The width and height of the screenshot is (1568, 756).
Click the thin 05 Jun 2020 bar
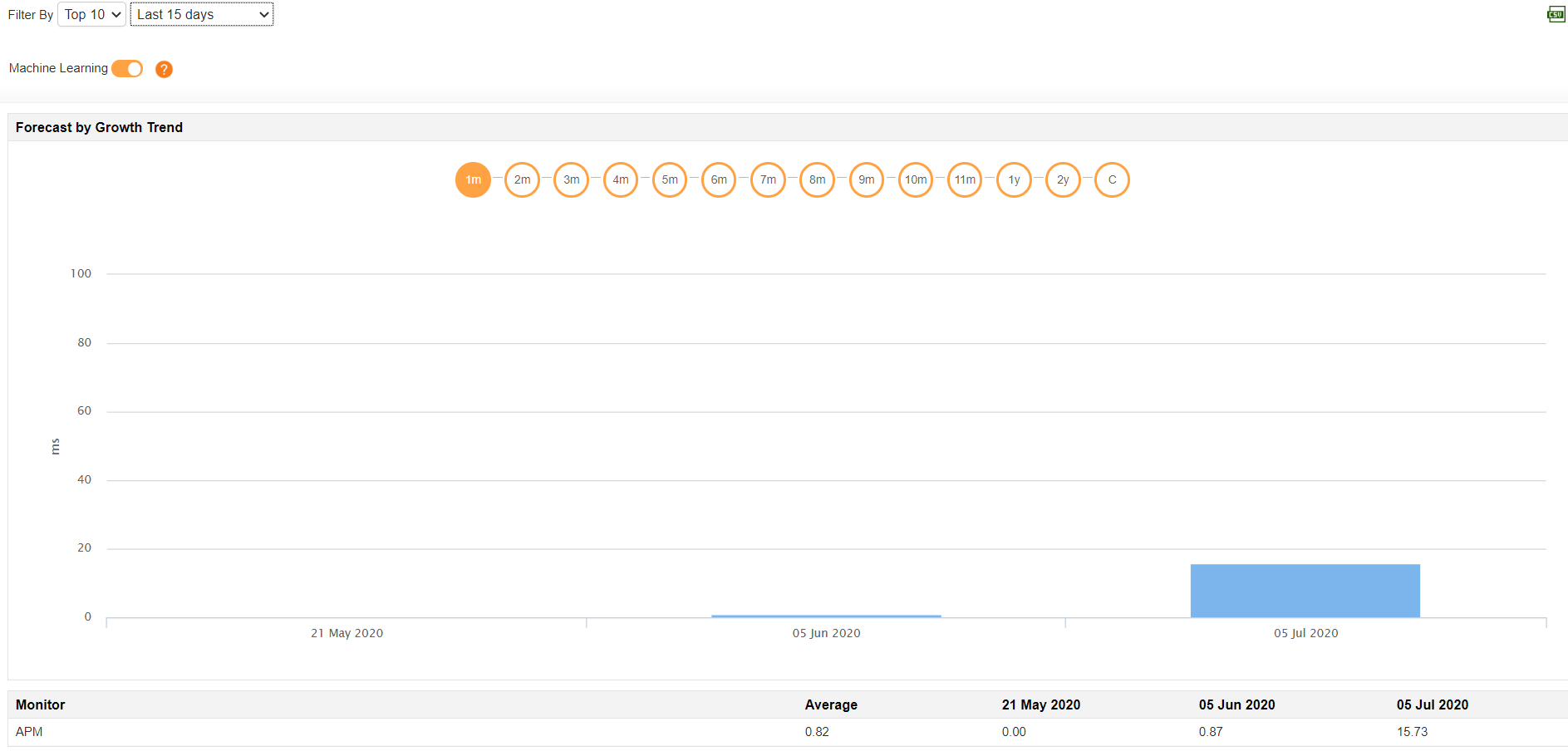pyautogui.click(x=826, y=616)
